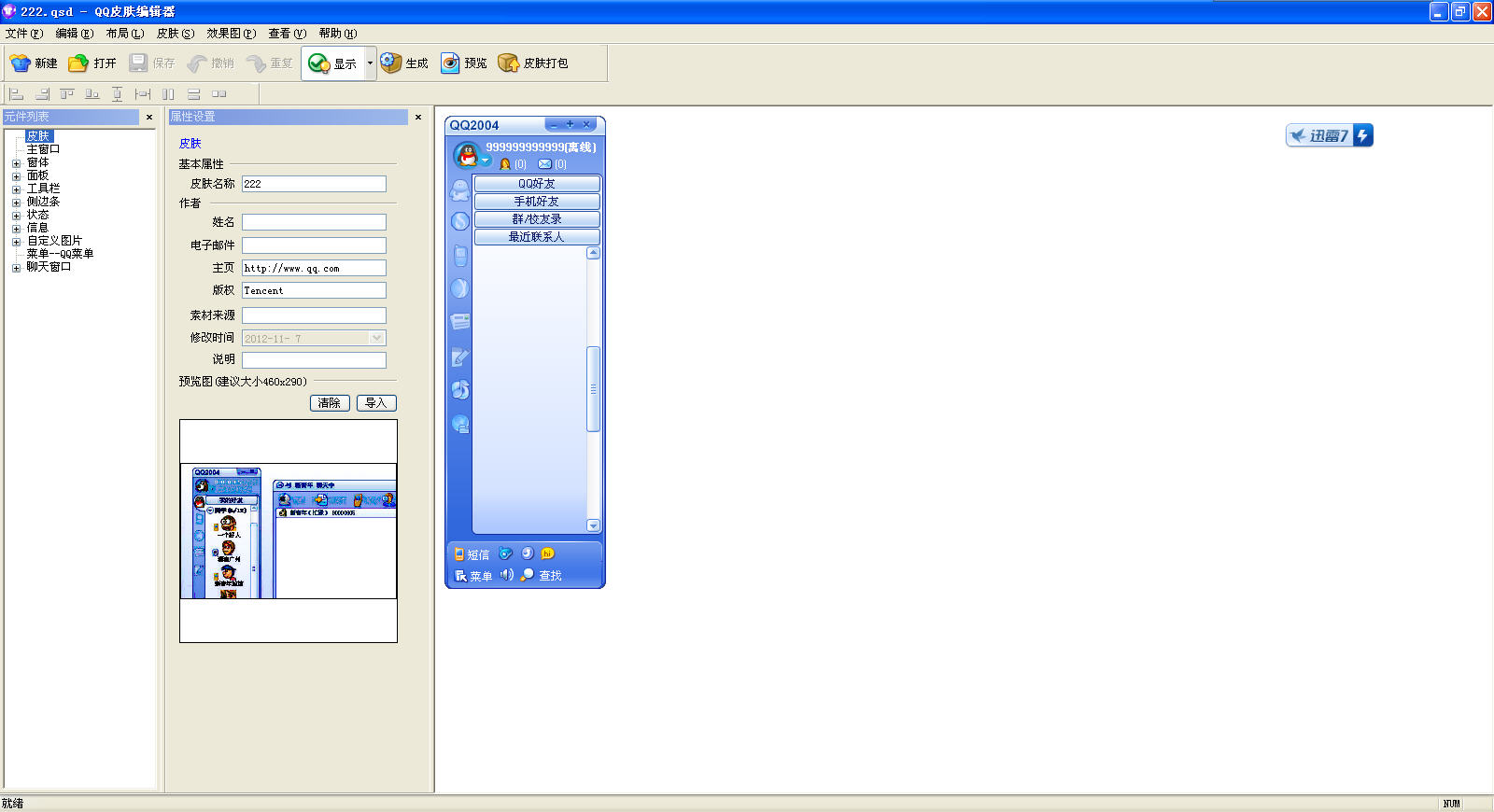Click the QQ penguin avatar icon

467,154
